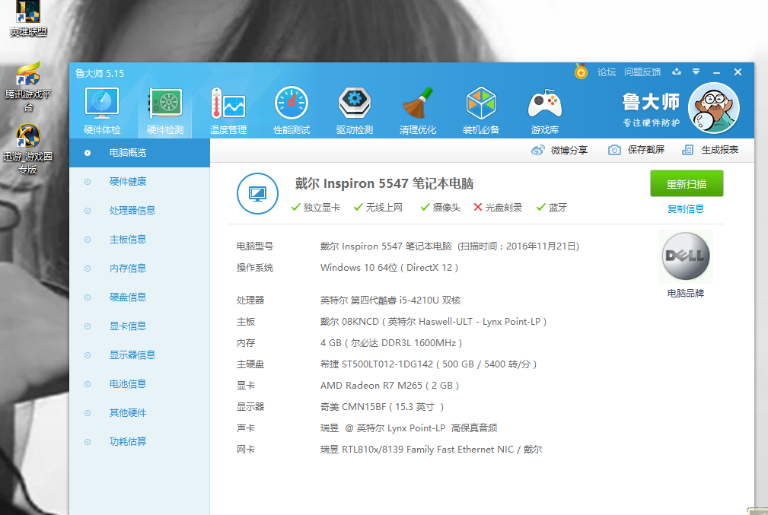Click 复制信息 copy info link
The width and height of the screenshot is (768, 515).
coord(686,209)
